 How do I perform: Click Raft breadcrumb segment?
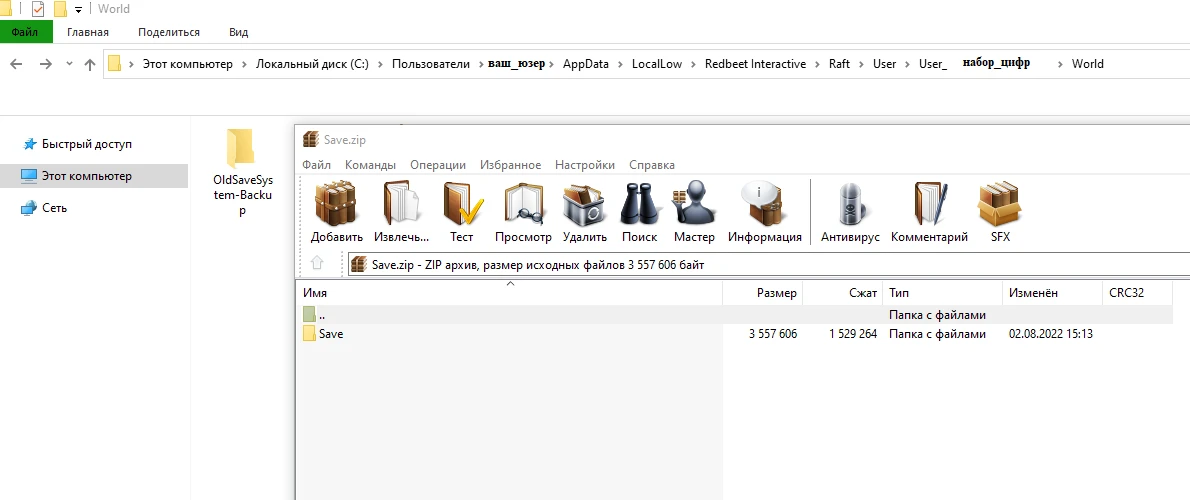tap(839, 64)
